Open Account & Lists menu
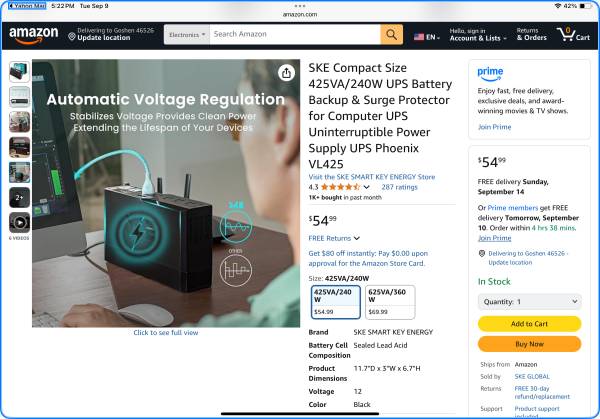Viewport: 600px width, 419px height. pos(478,34)
